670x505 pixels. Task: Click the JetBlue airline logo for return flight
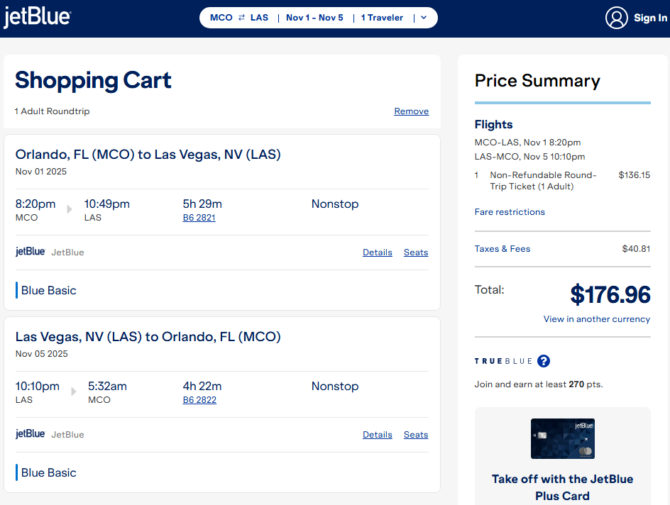[x=31, y=434]
